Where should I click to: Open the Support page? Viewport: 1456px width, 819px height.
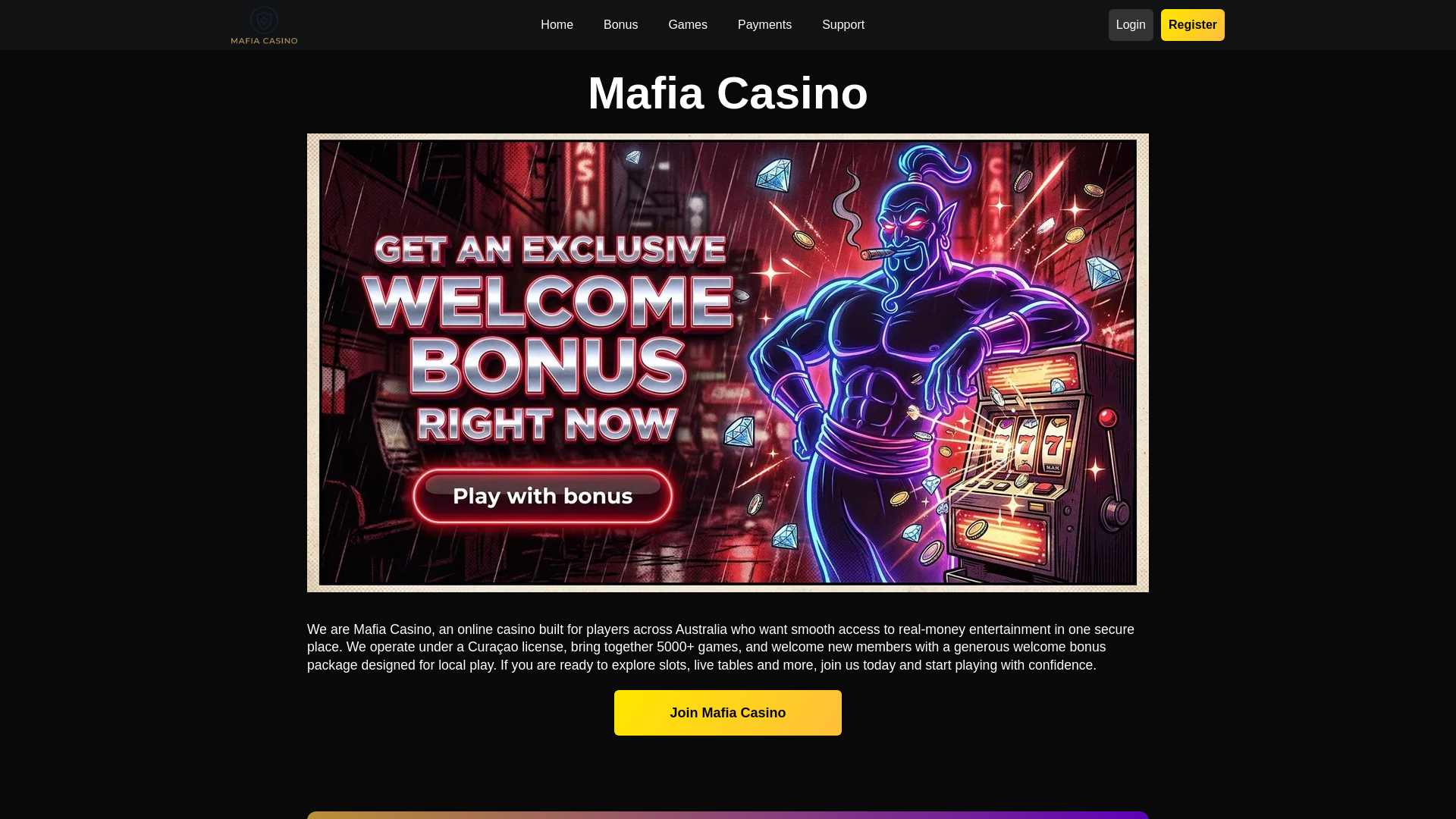point(843,25)
